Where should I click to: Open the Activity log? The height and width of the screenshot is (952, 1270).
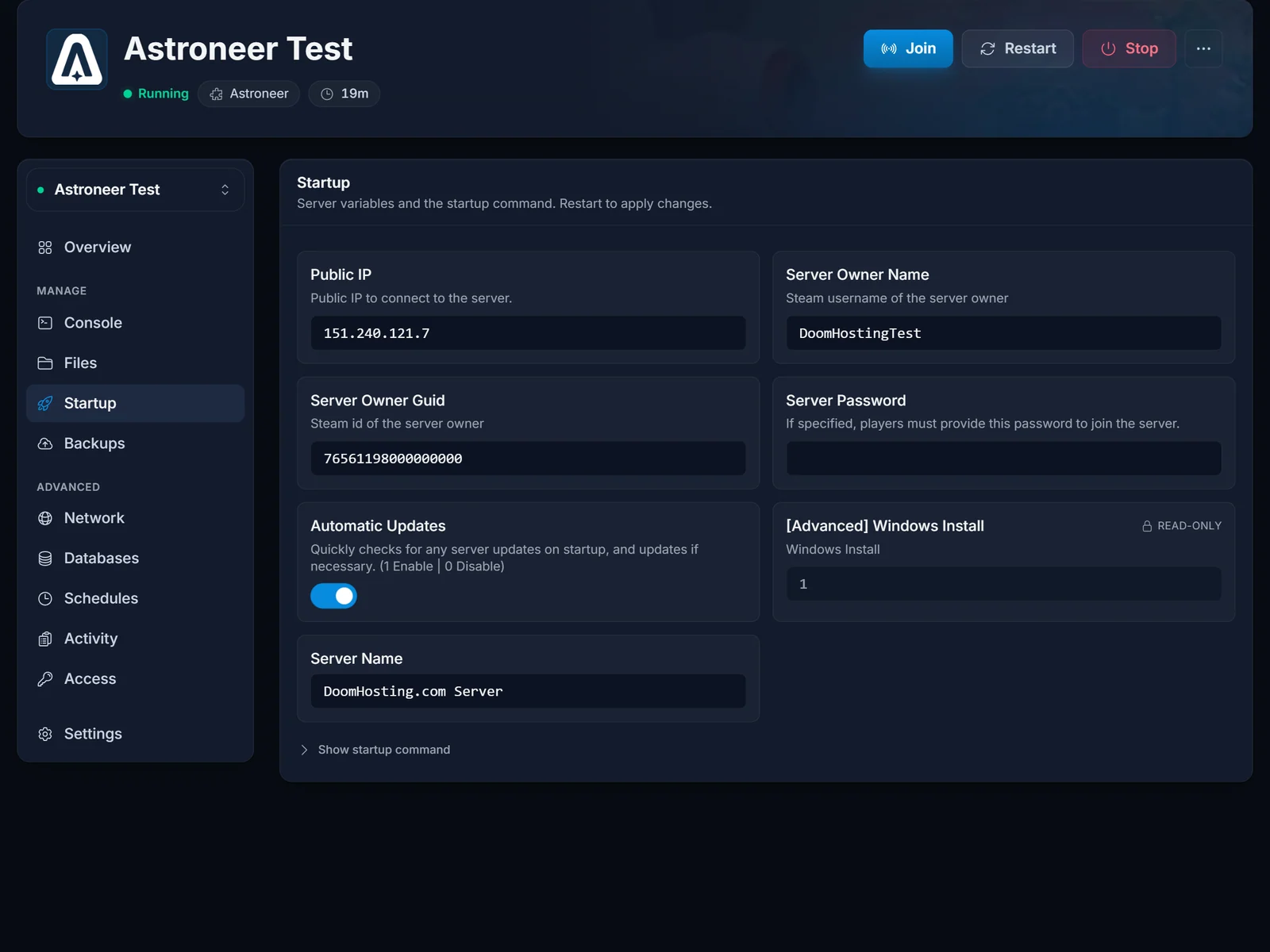(x=135, y=639)
